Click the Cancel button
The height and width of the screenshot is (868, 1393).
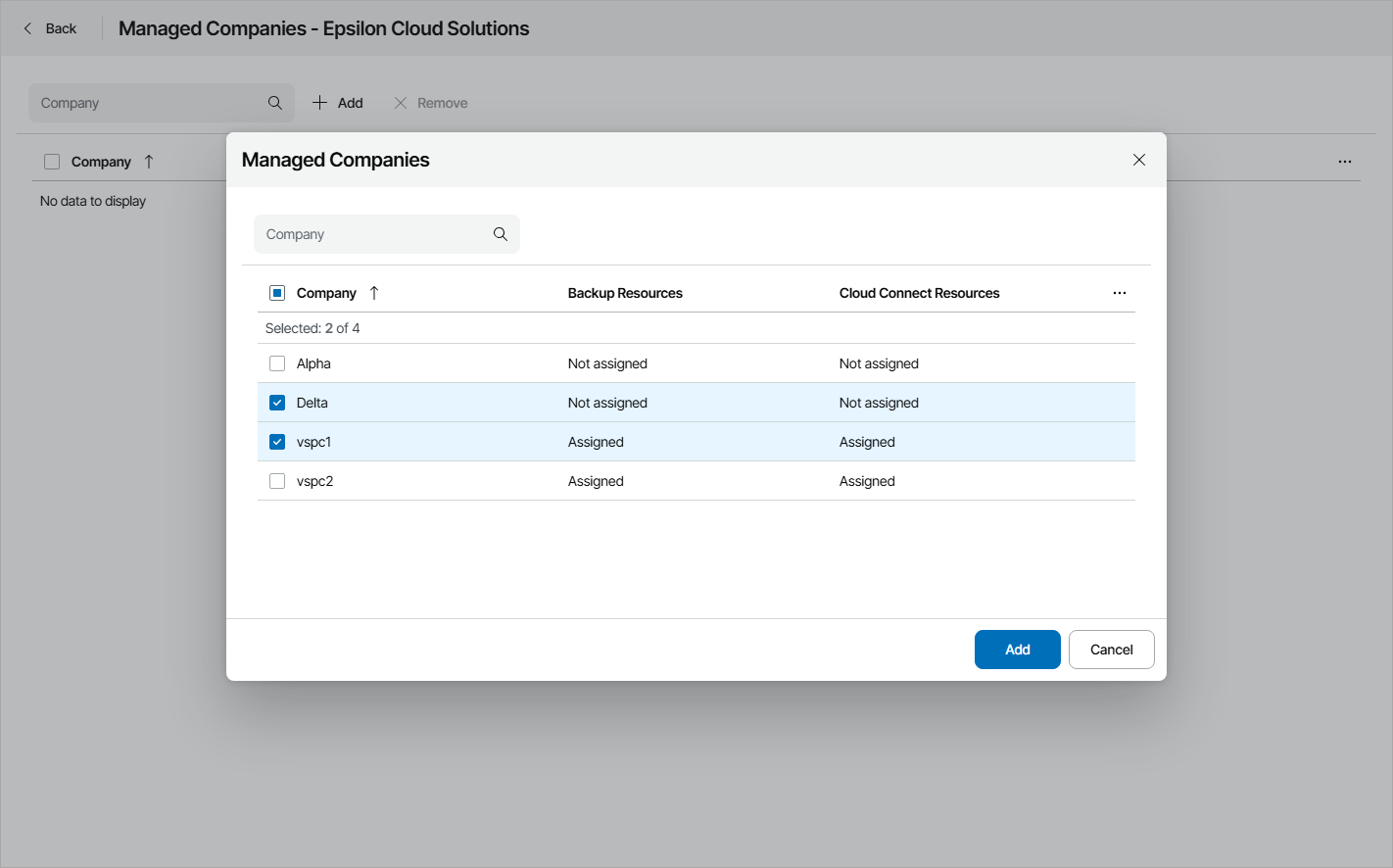(1111, 650)
